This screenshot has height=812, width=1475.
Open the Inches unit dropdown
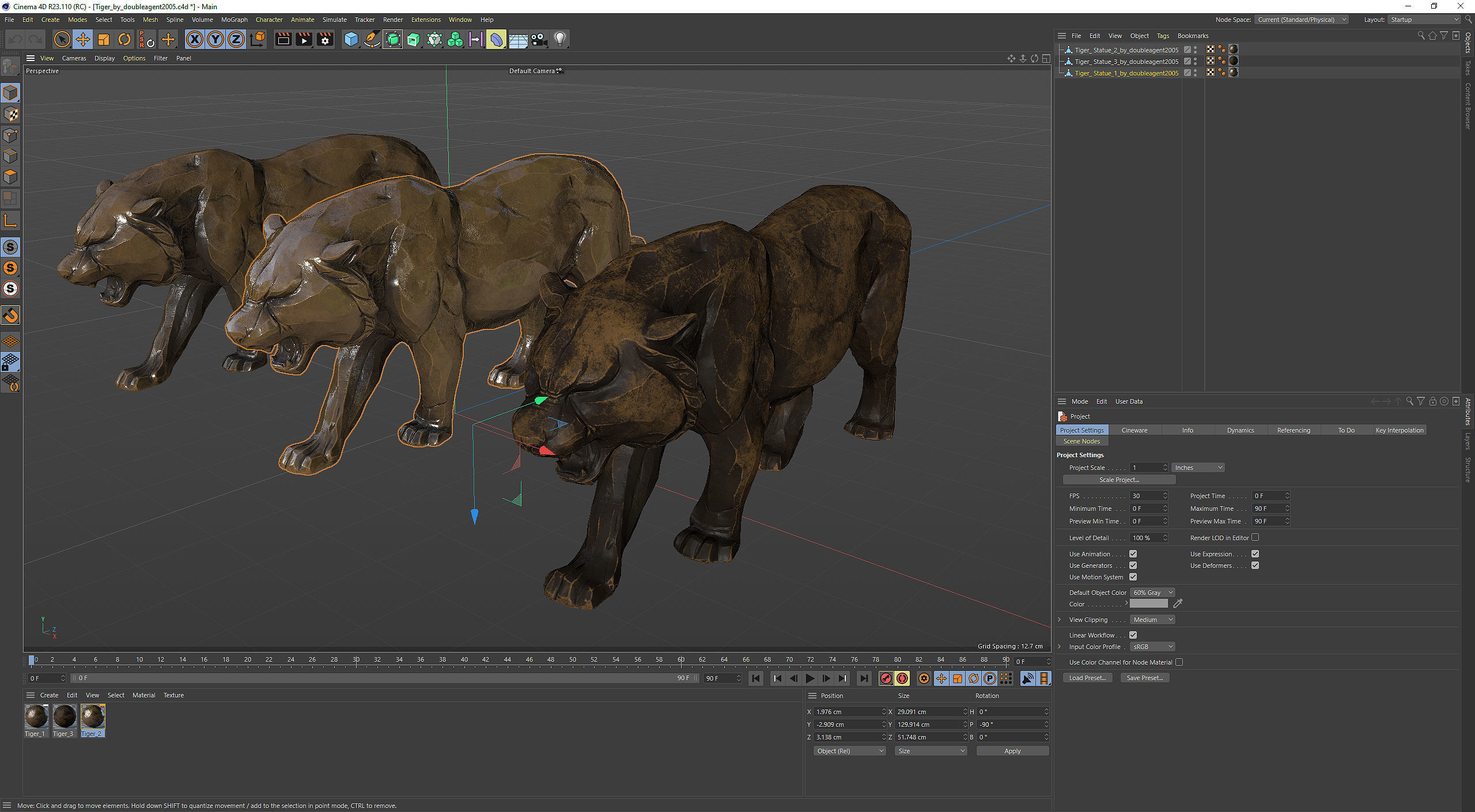click(1197, 468)
